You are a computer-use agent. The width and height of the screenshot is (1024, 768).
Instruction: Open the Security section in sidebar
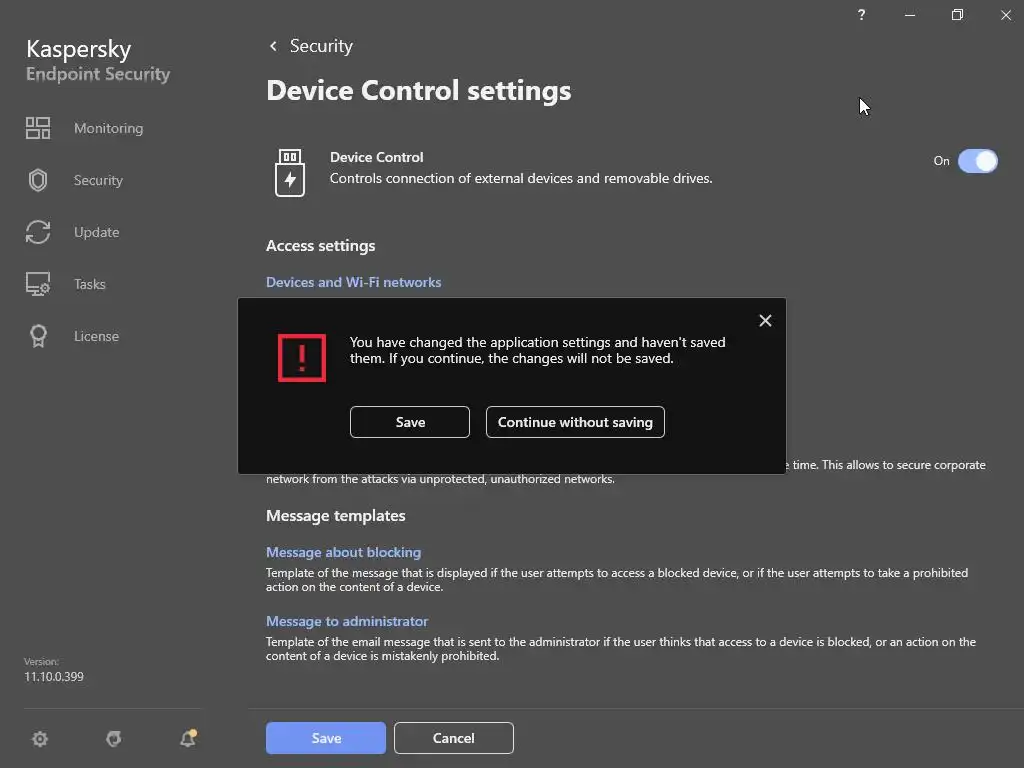click(x=98, y=180)
